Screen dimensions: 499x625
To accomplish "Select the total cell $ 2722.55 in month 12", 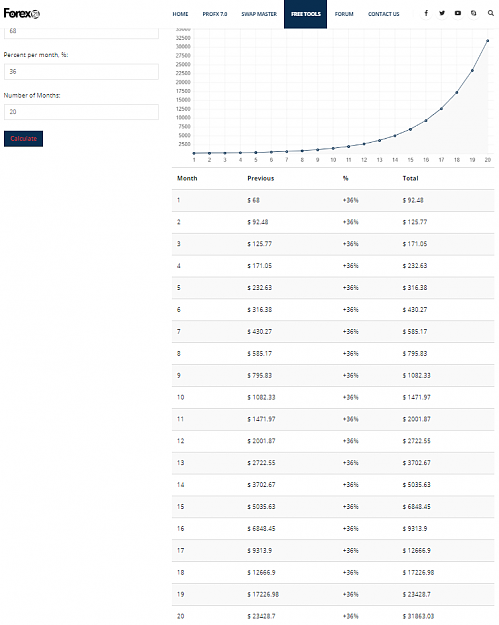I will tap(416, 441).
